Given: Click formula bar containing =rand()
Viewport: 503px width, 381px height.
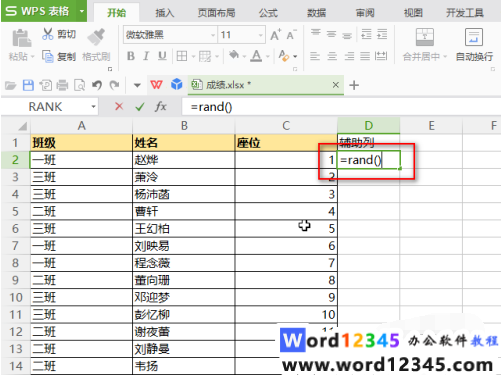Looking at the screenshot, I should (341, 107).
